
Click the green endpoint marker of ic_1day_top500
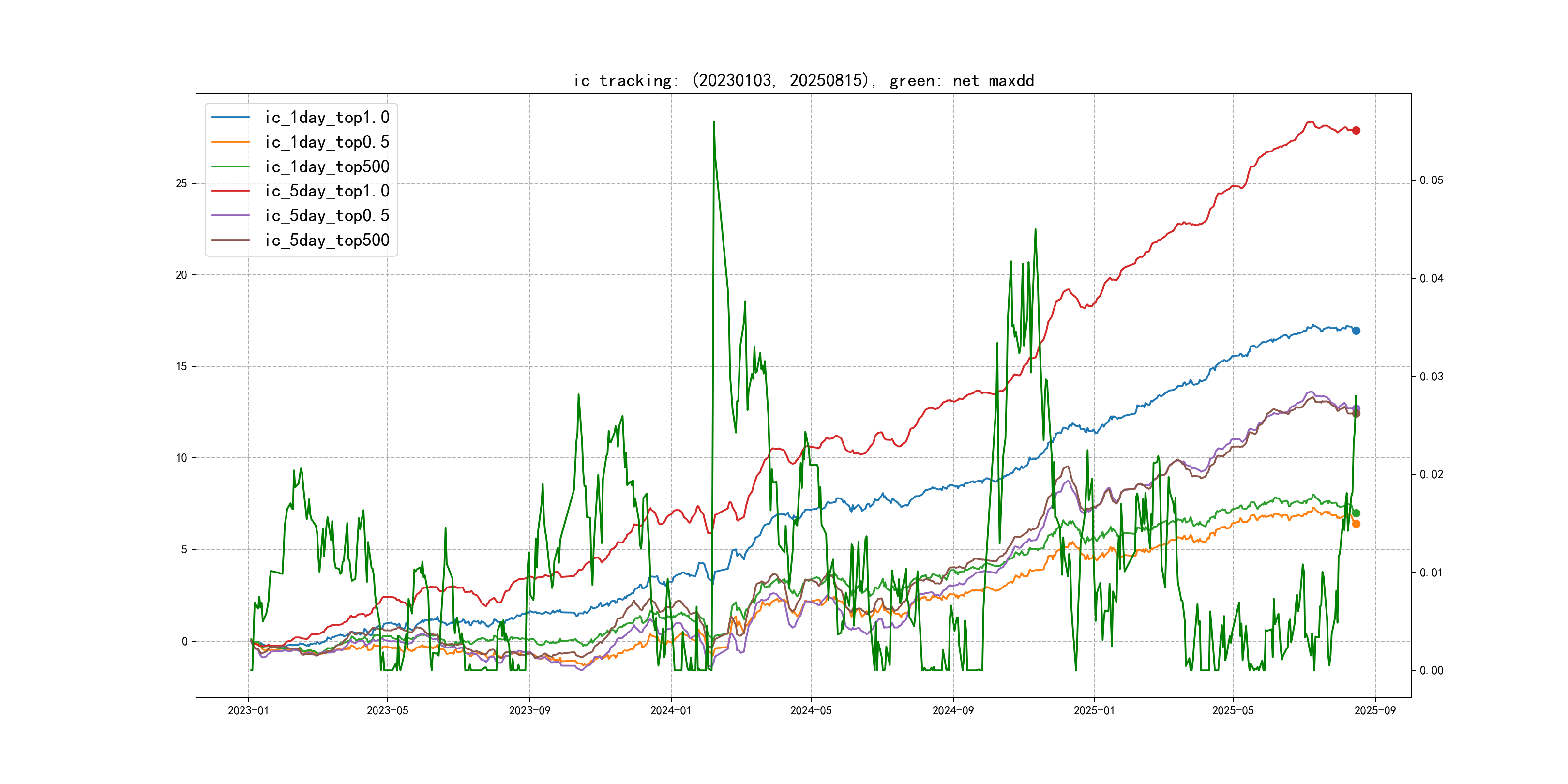[x=1356, y=513]
